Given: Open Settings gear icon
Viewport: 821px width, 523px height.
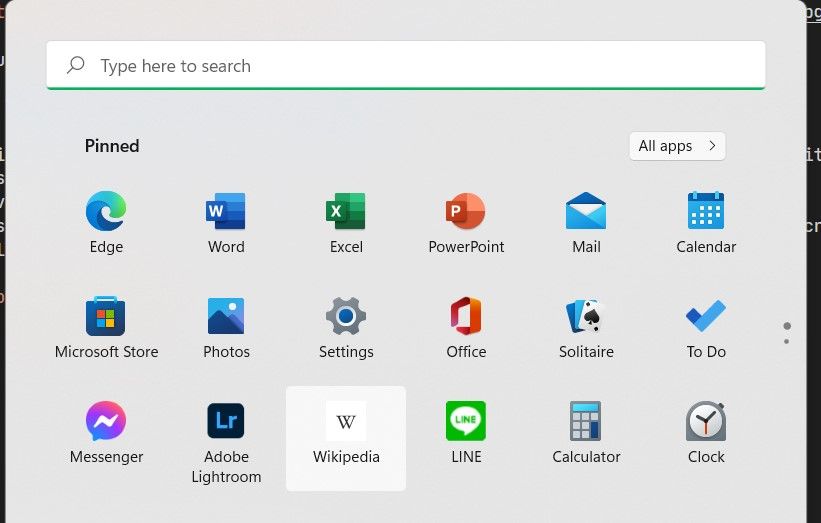Looking at the screenshot, I should (x=346, y=316).
